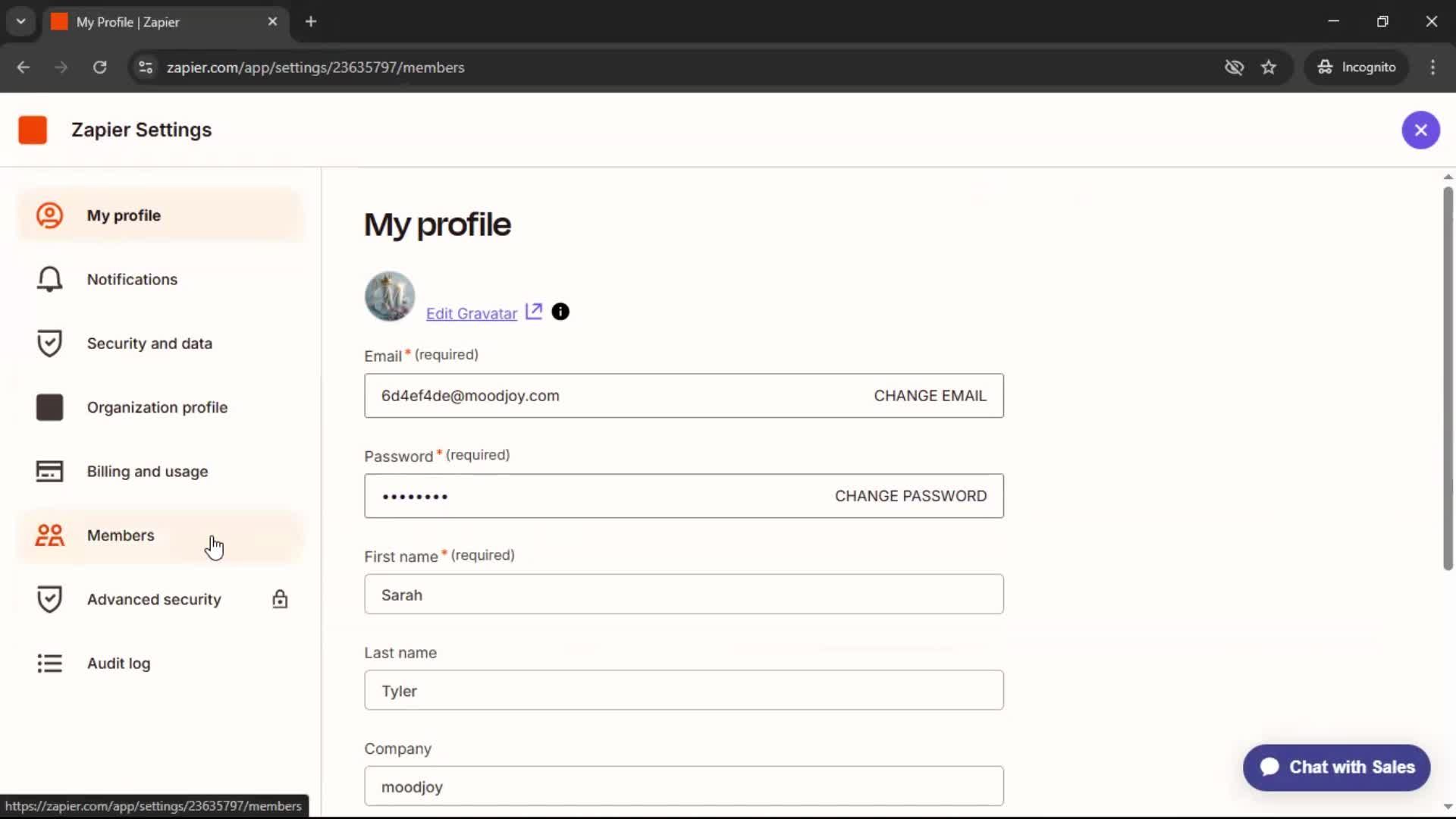Click the tracking-protection eye icon
The height and width of the screenshot is (819, 1456).
[1234, 67]
